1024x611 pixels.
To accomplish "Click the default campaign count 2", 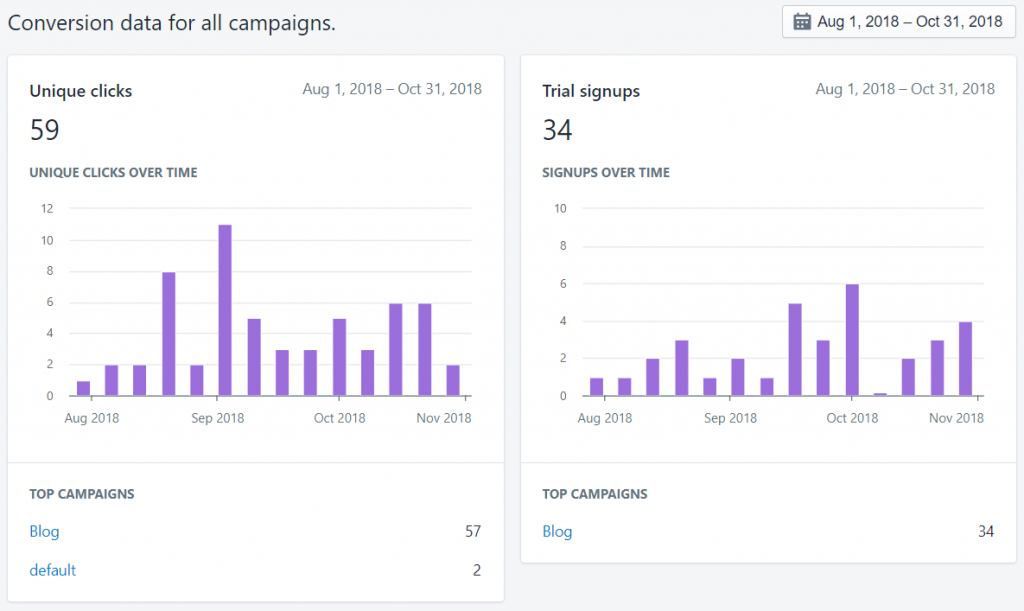I will [477, 570].
